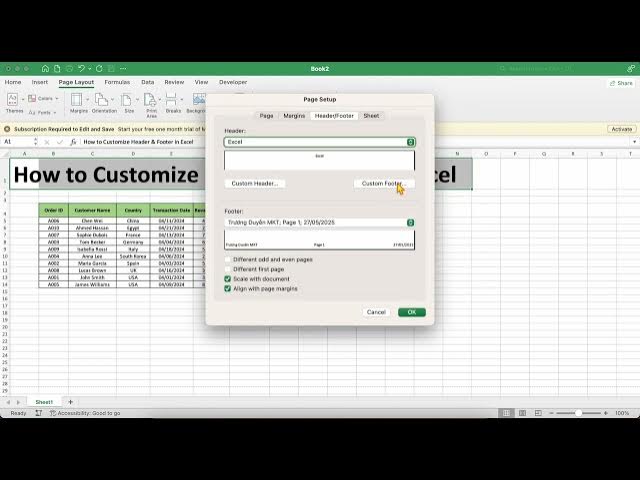Click the Colors theme icon
Screen dimensions: 640x480
click(32, 98)
